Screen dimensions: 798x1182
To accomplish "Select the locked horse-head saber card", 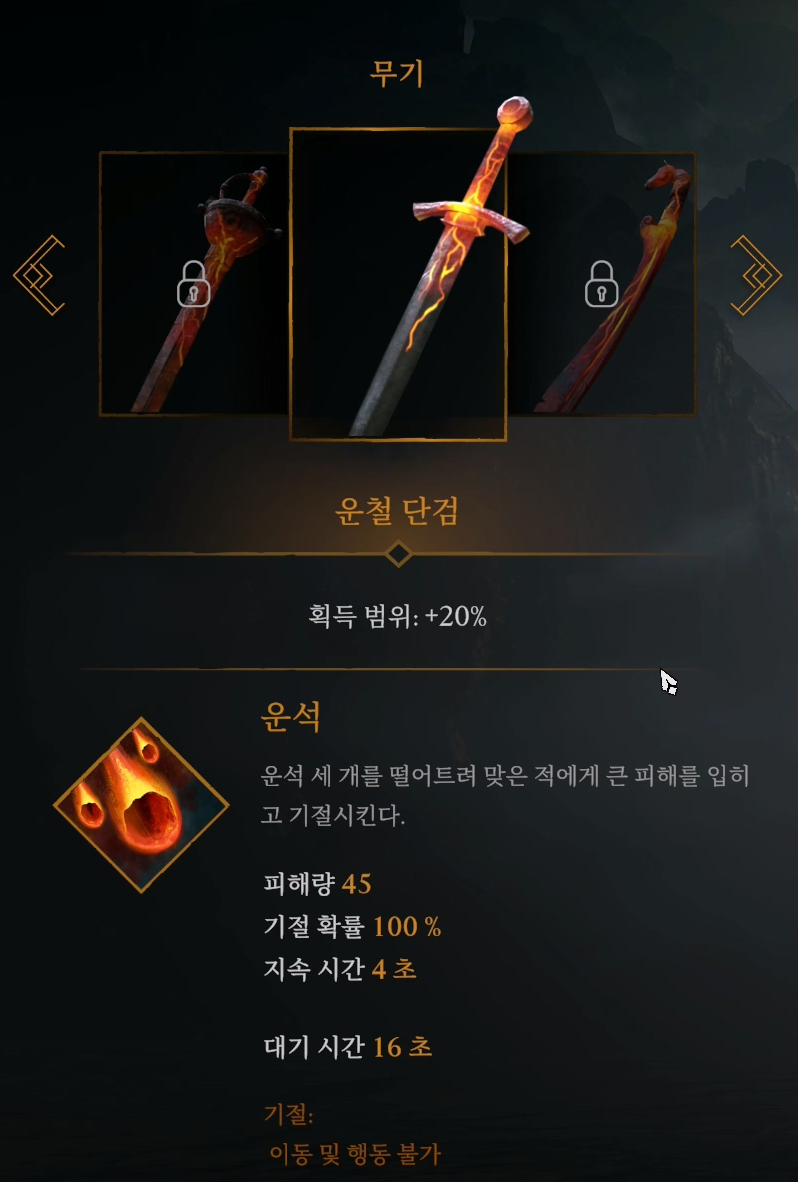I will [x=601, y=283].
